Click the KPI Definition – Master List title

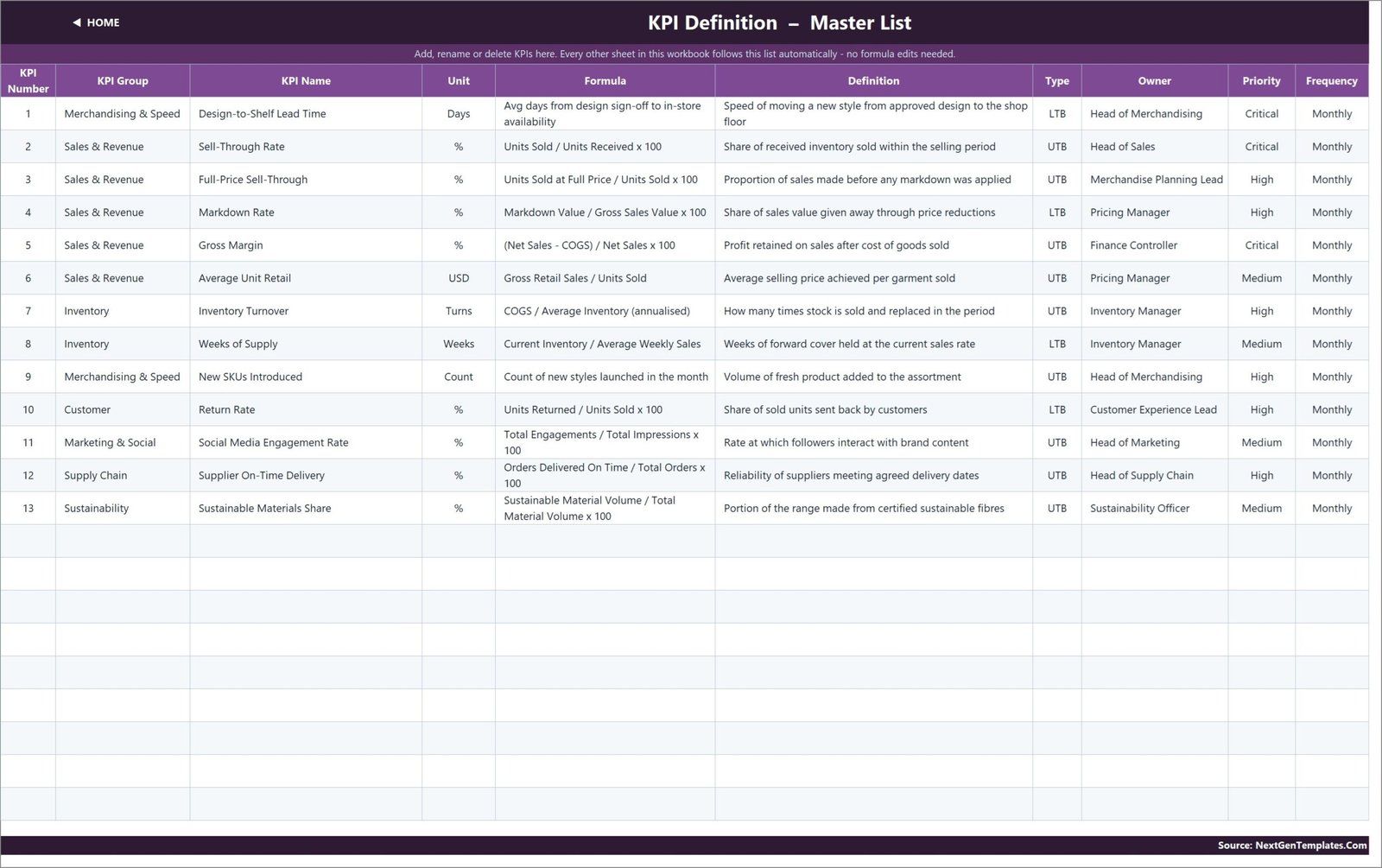(780, 22)
